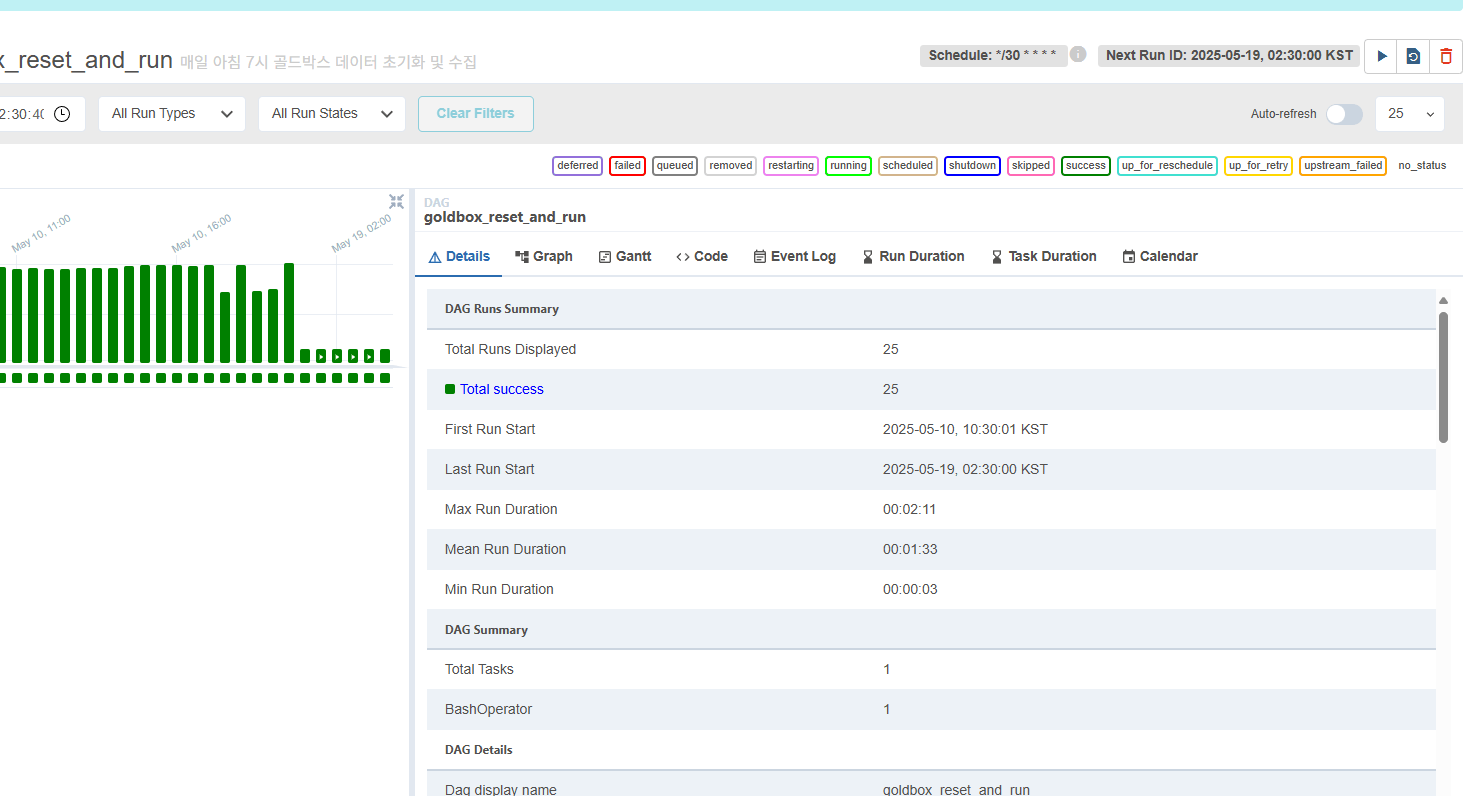Open the Event Log tab
Image resolution: width=1466 pixels, height=796 pixels.
point(794,257)
